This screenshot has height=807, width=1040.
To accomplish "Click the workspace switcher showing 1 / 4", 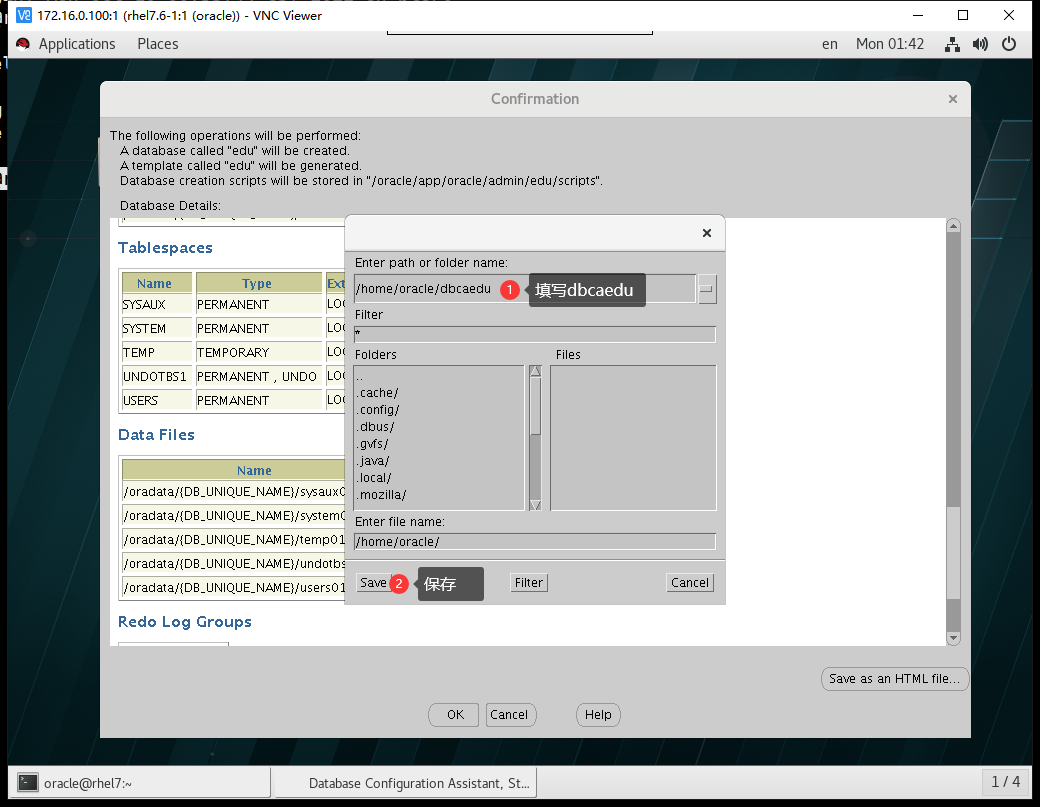I will click(1006, 782).
